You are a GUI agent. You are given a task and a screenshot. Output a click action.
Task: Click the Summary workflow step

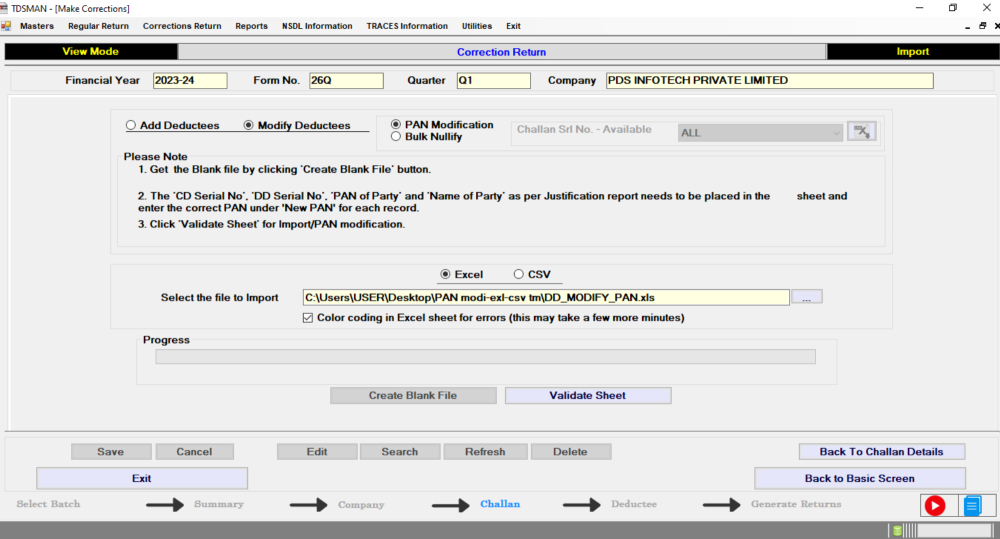pyautogui.click(x=219, y=504)
